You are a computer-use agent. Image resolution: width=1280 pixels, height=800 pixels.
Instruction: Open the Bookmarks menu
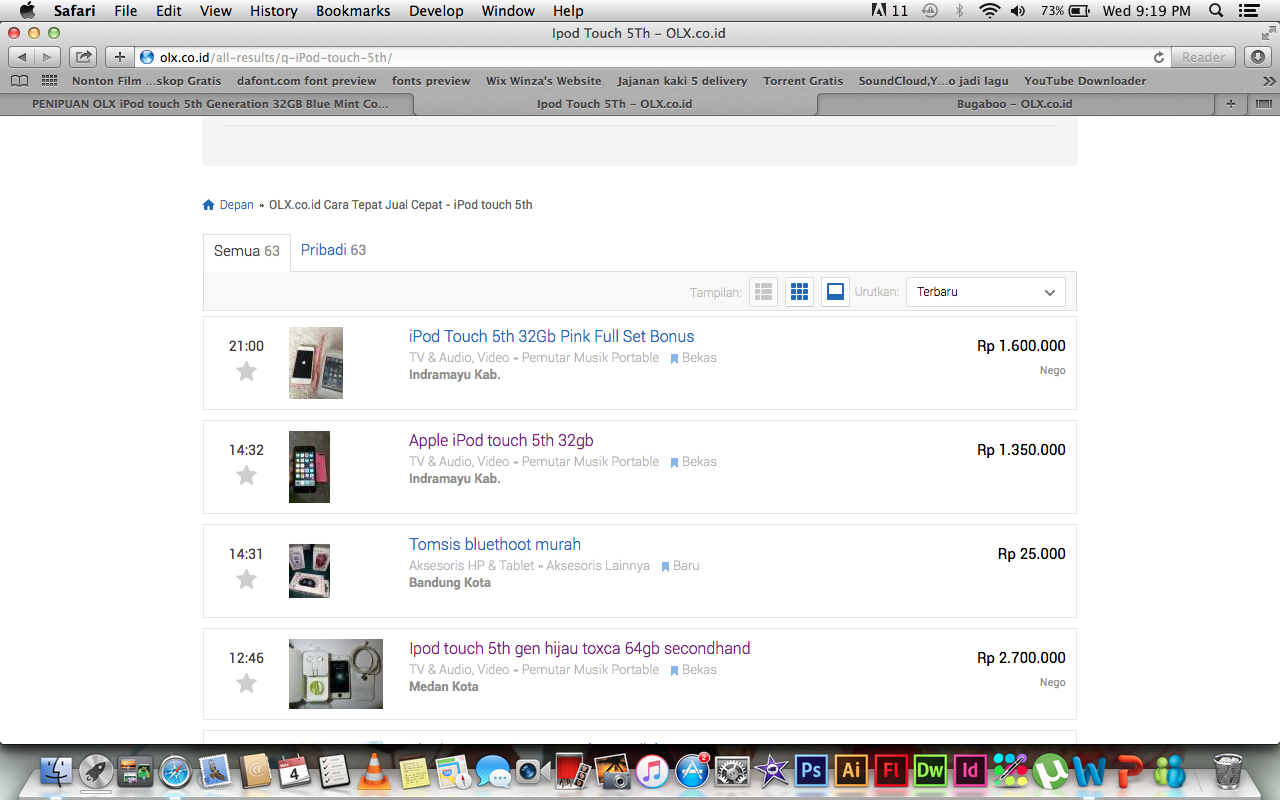click(x=353, y=11)
